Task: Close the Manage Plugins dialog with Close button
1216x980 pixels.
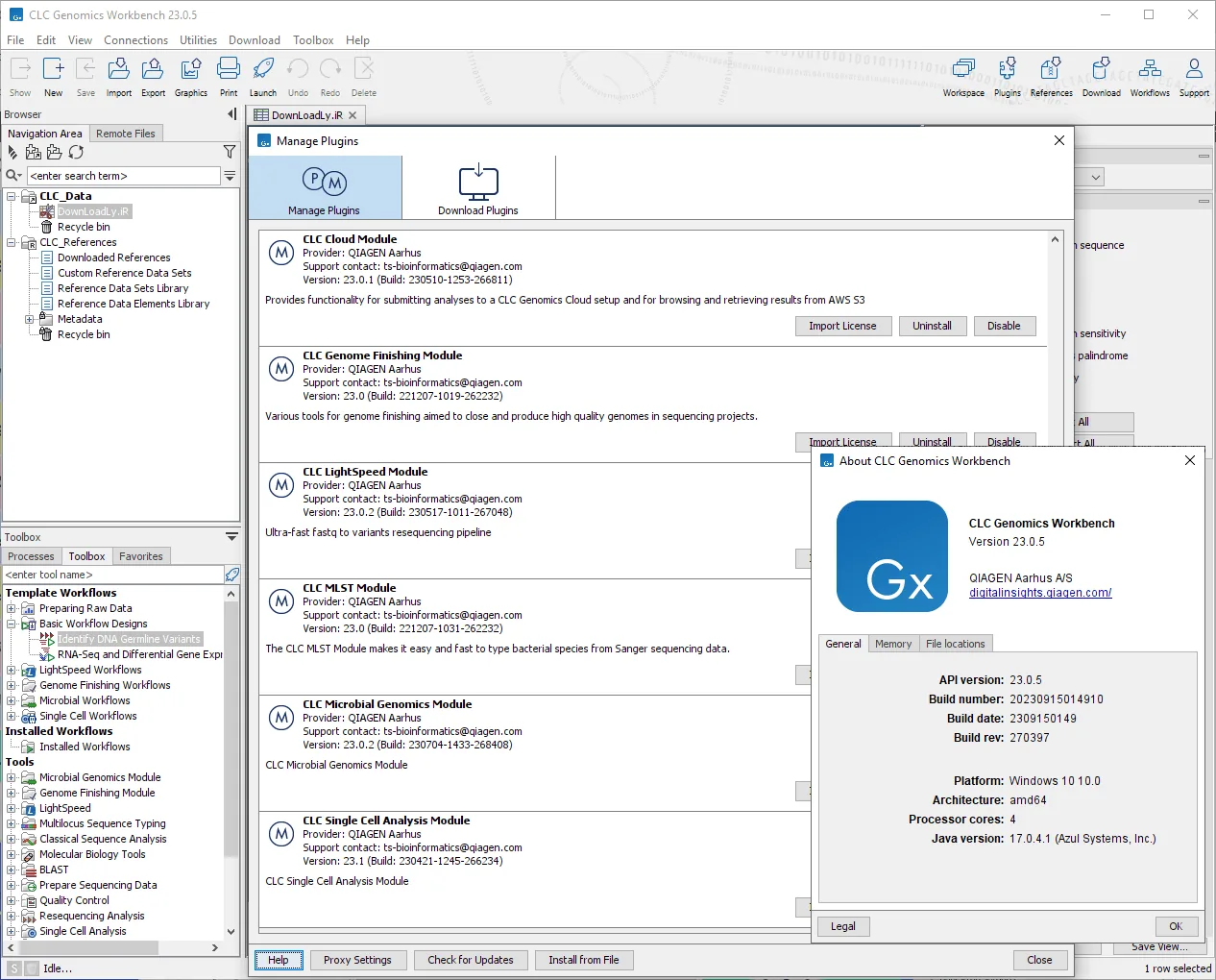Action: tap(1039, 960)
